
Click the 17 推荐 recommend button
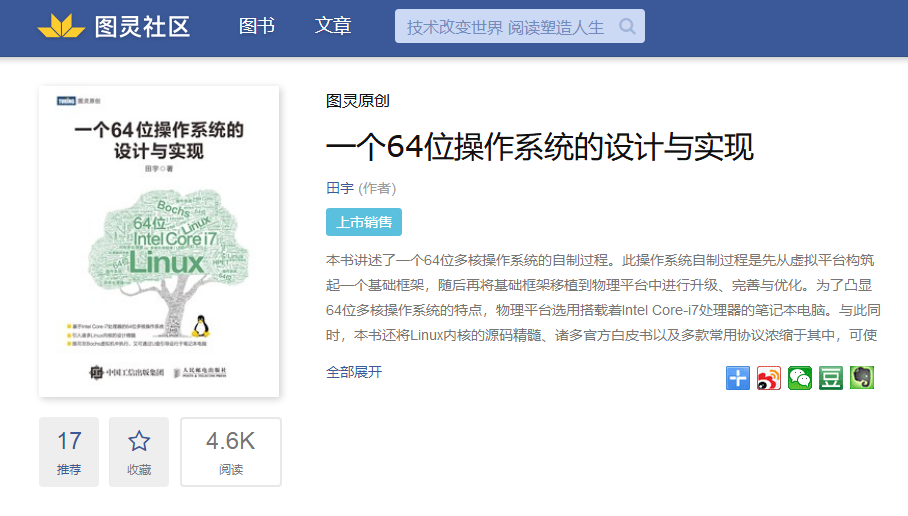[69, 452]
